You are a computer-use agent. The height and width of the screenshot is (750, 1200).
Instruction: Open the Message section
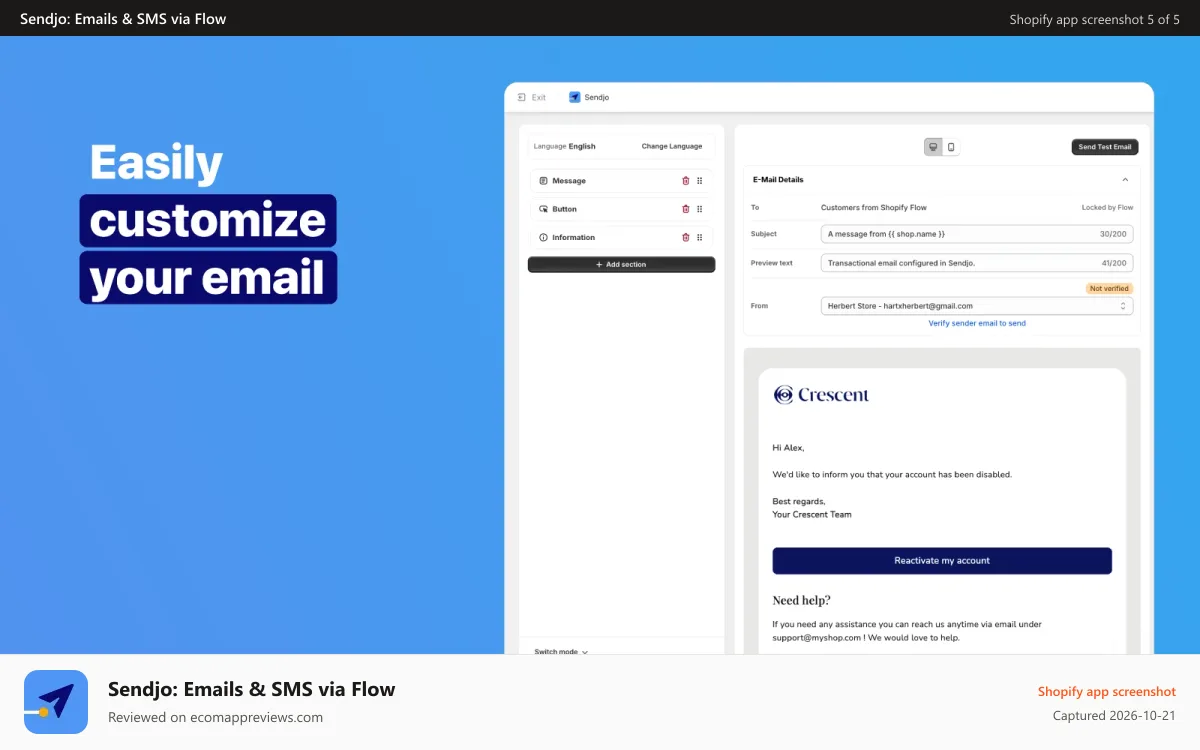[x=621, y=181]
